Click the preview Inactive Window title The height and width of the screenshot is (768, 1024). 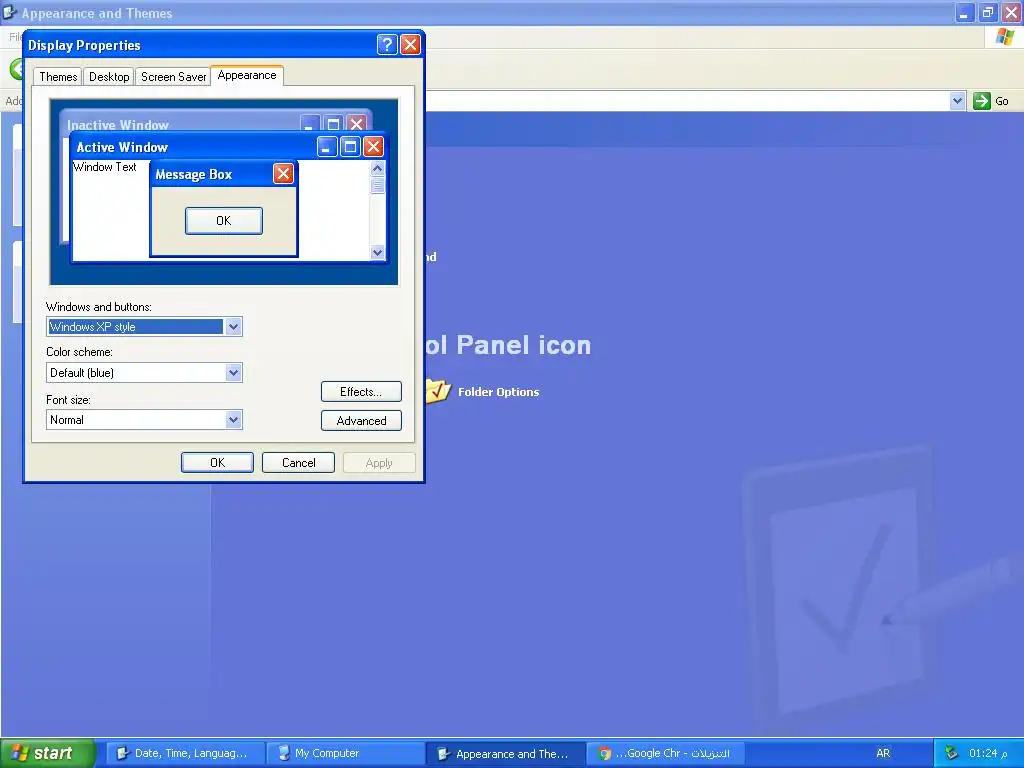(118, 125)
